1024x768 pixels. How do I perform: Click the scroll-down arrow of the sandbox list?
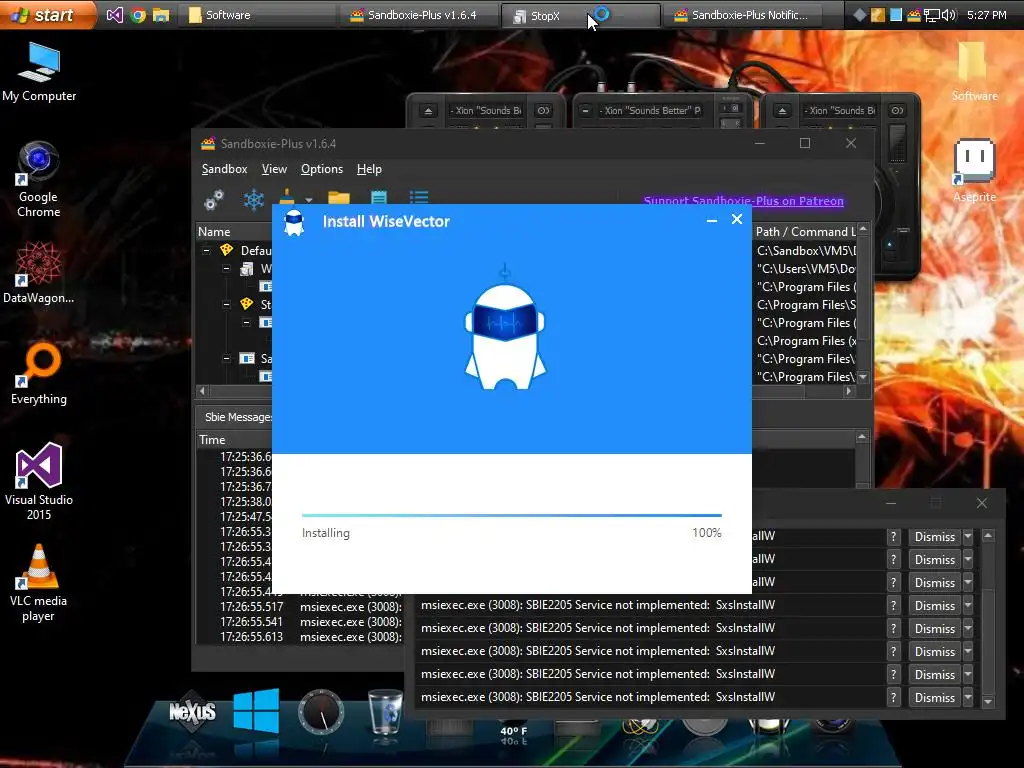click(x=863, y=377)
